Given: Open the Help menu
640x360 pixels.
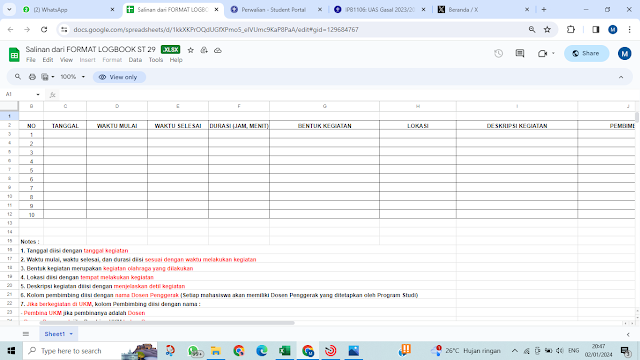Looking at the screenshot, I should point(176,60).
